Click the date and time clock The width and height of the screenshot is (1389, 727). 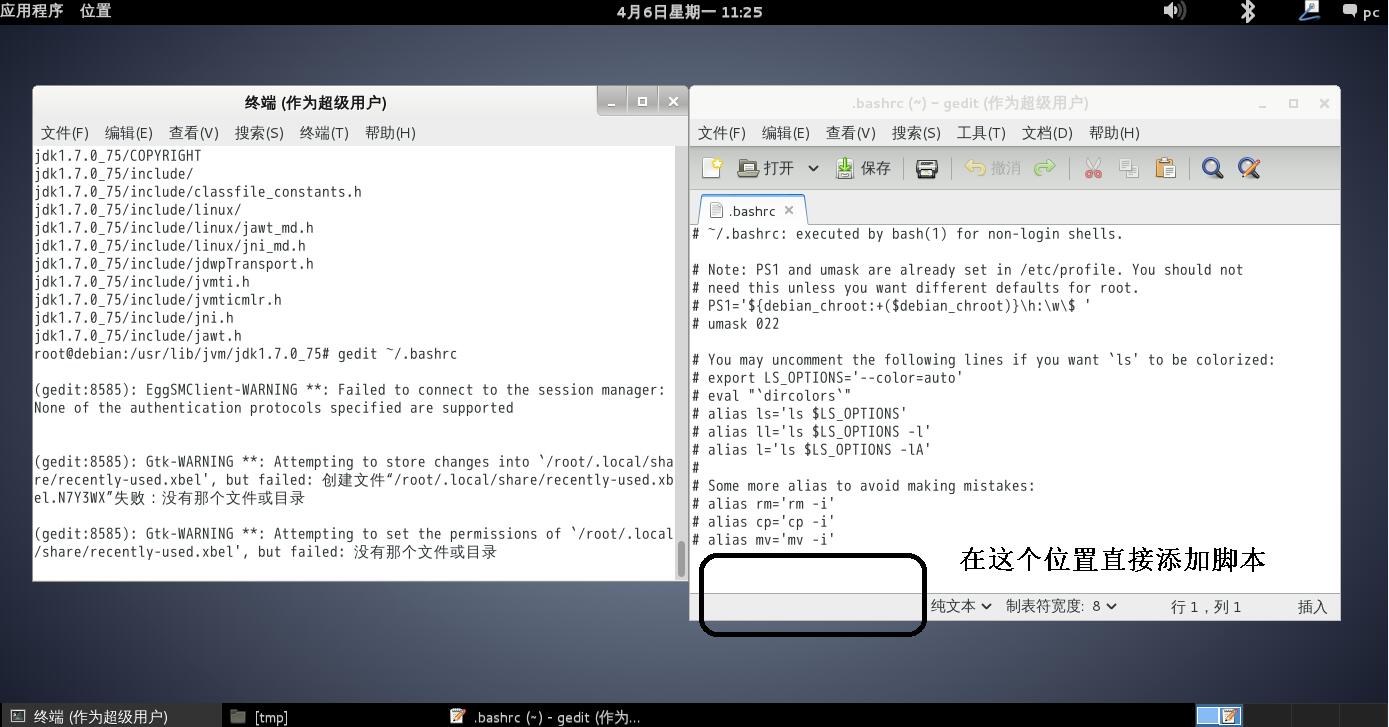689,12
